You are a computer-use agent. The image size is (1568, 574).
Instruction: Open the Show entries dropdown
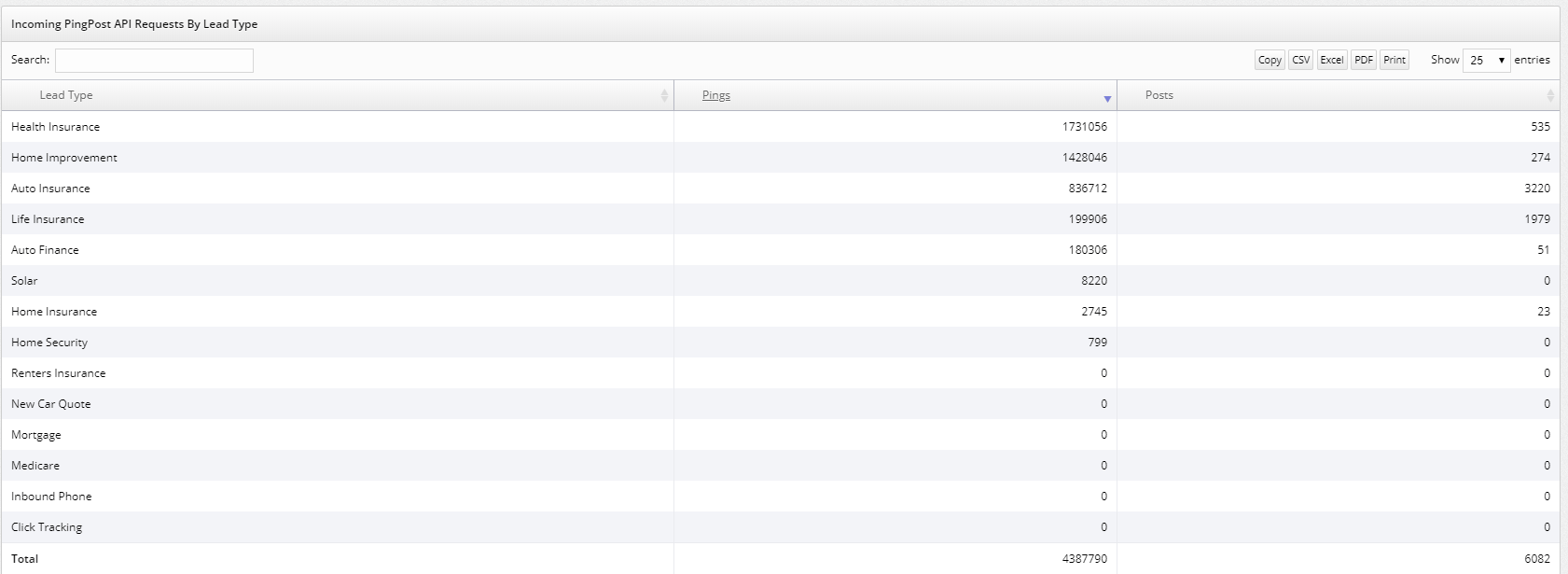[x=1486, y=60]
